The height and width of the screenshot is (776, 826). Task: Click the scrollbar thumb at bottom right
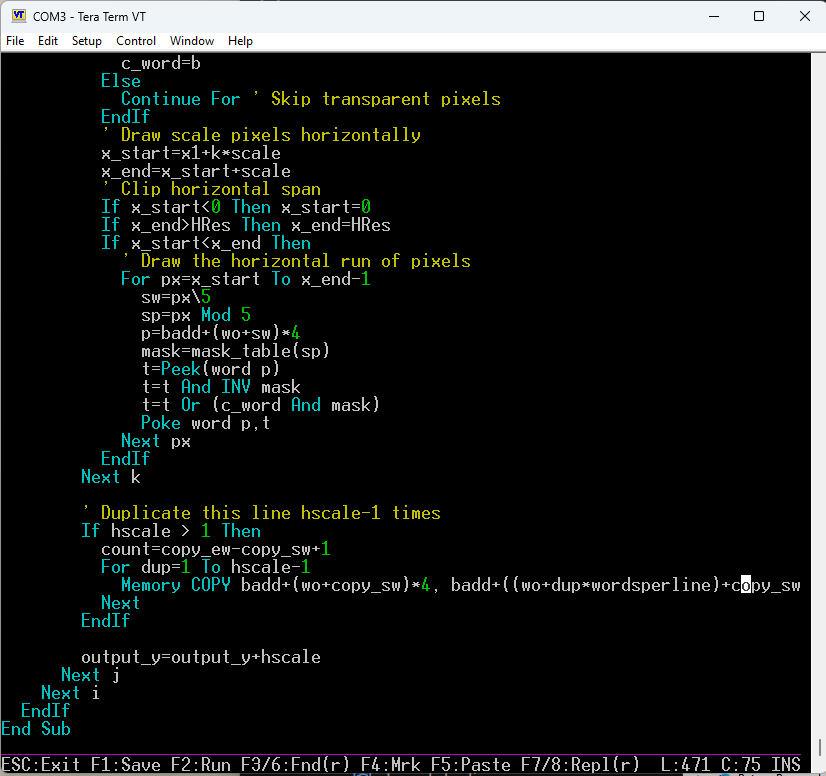818,747
